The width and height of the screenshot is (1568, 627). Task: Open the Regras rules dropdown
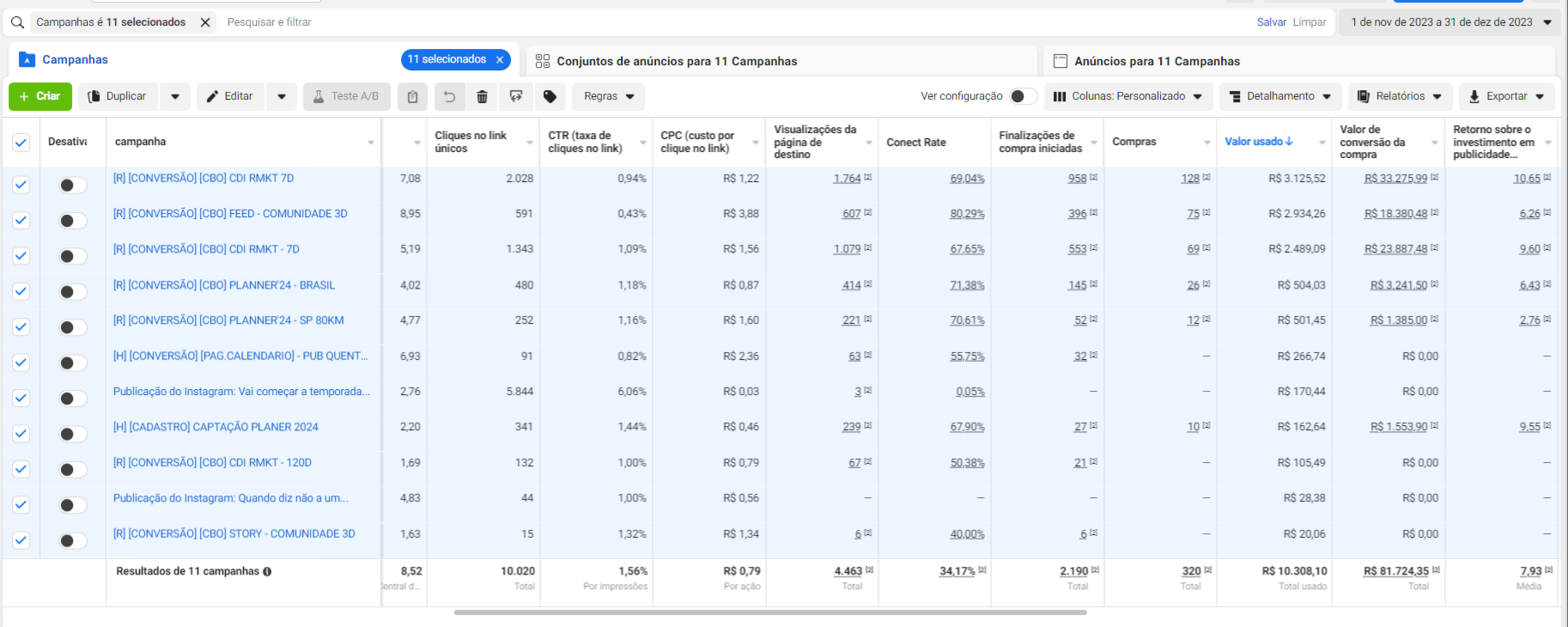pos(609,96)
